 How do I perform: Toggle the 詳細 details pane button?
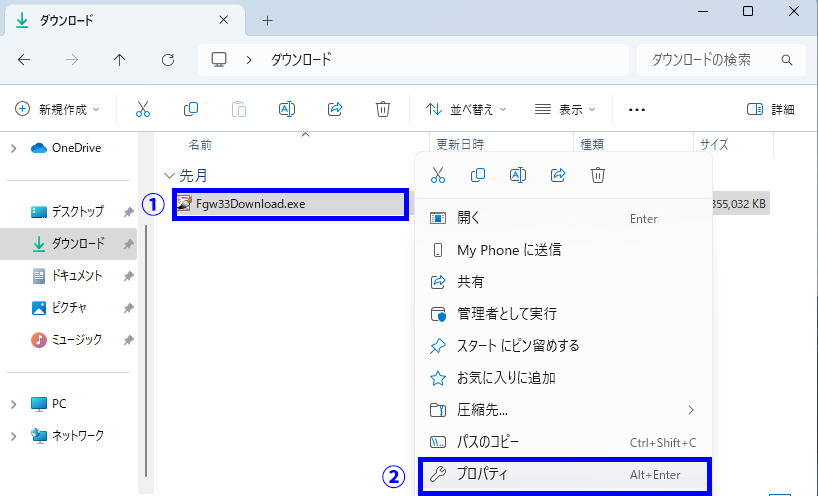[771, 109]
